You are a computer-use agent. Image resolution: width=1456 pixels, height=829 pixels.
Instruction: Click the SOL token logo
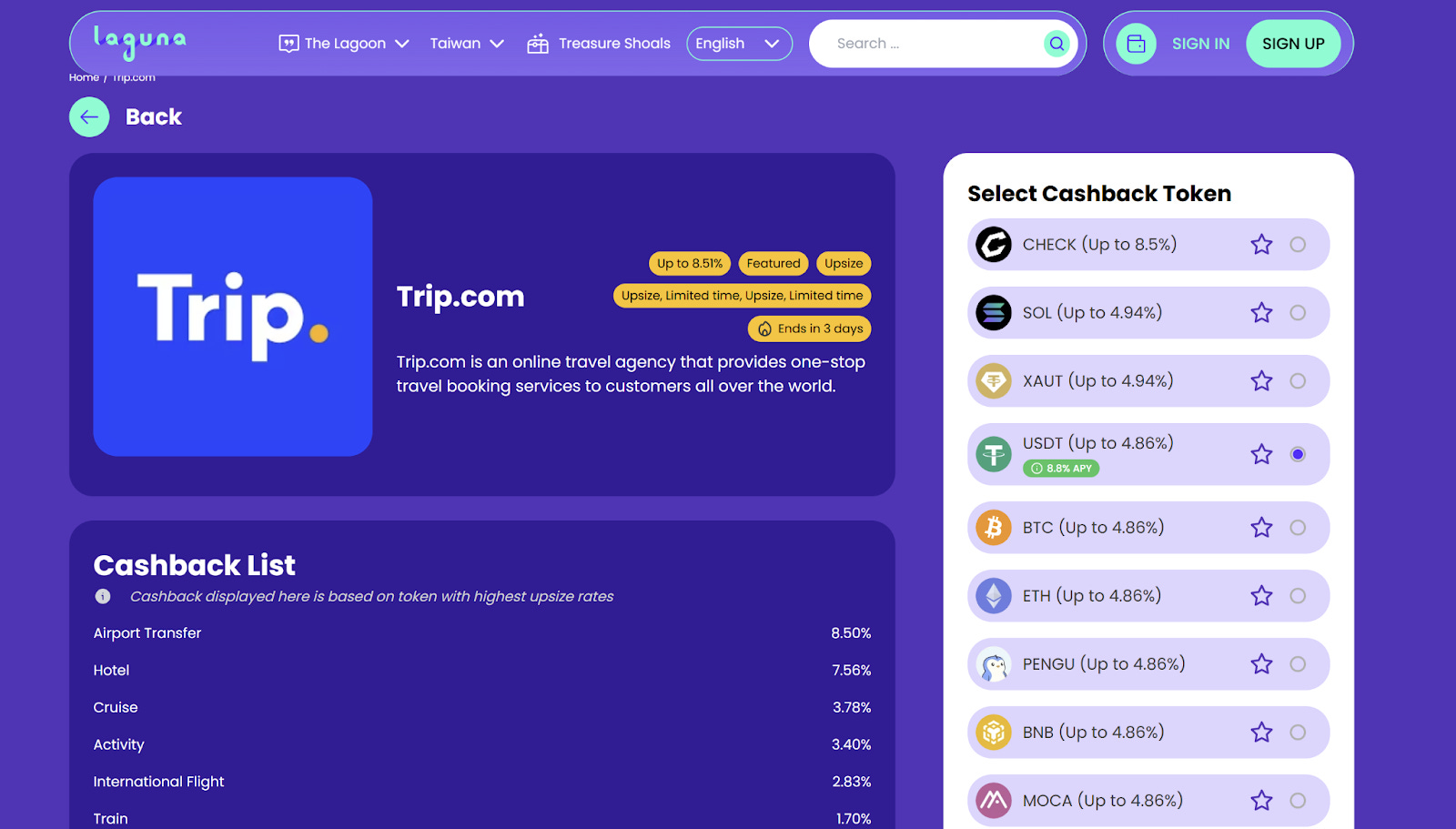994,313
